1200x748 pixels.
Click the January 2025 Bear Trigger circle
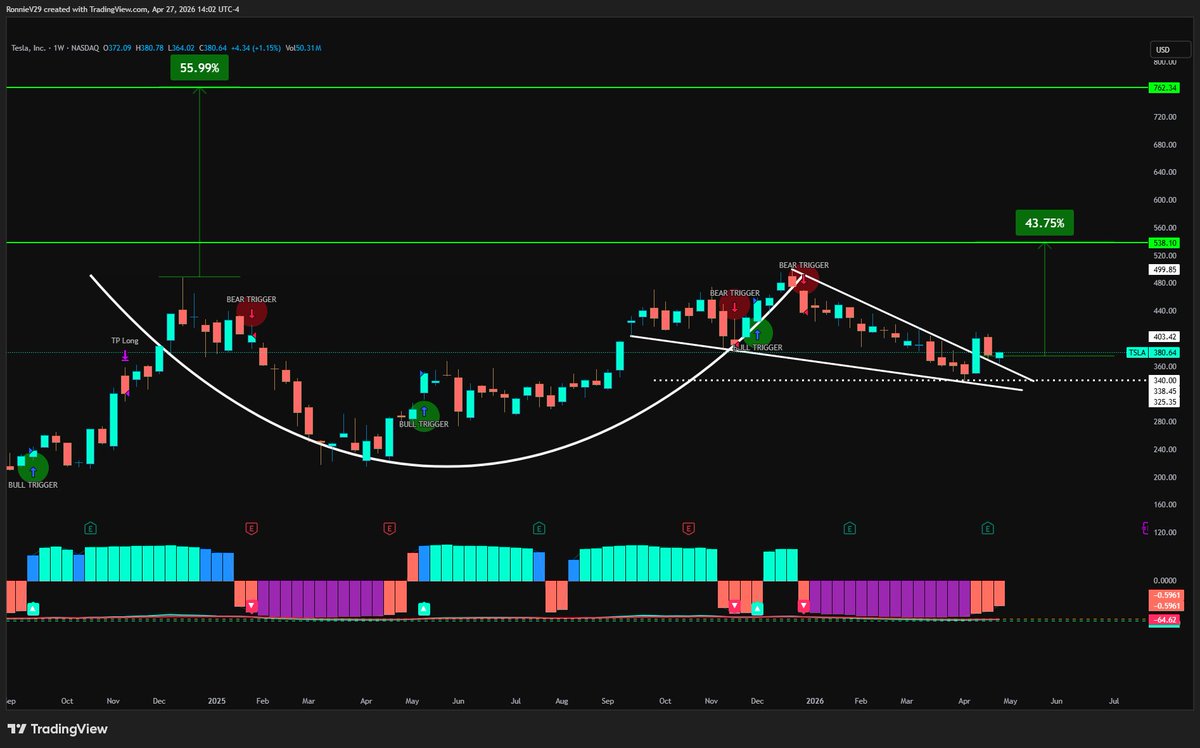point(251,313)
